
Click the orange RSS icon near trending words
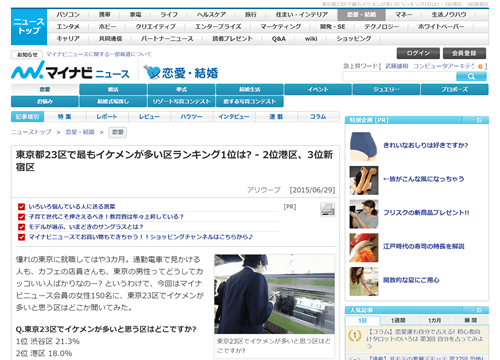click(x=480, y=66)
